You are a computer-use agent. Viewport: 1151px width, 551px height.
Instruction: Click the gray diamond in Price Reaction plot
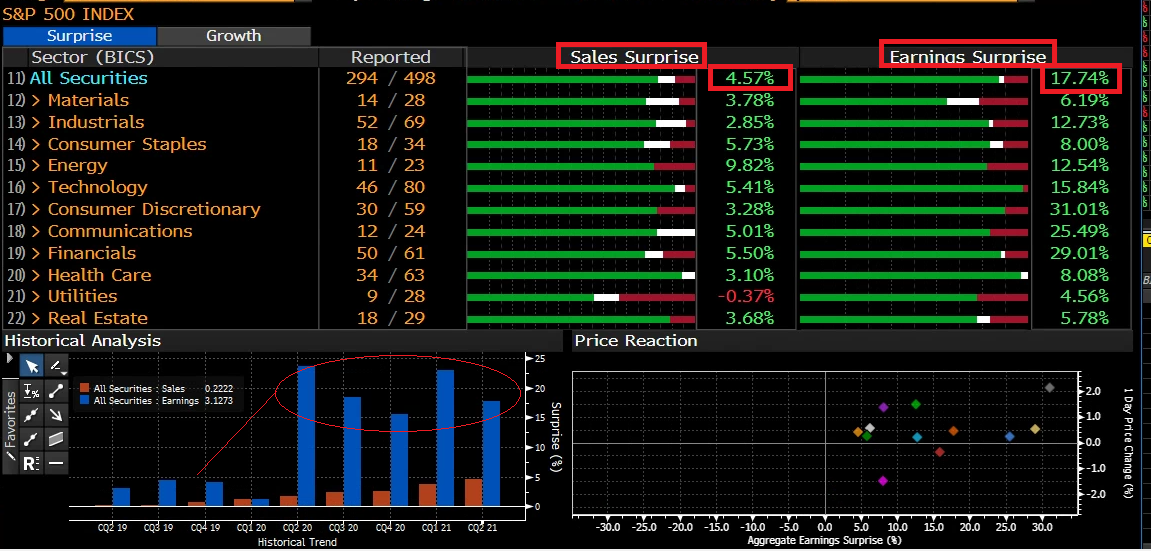click(1049, 387)
